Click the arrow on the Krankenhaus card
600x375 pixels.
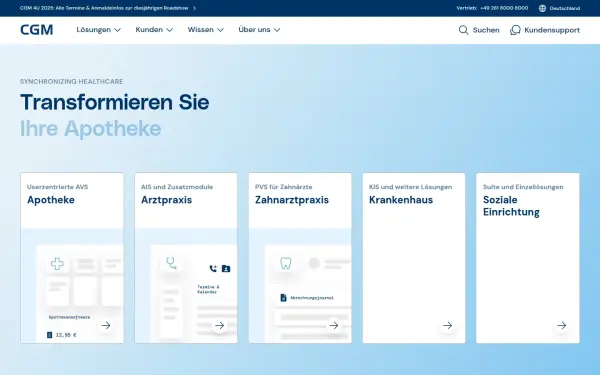447,325
